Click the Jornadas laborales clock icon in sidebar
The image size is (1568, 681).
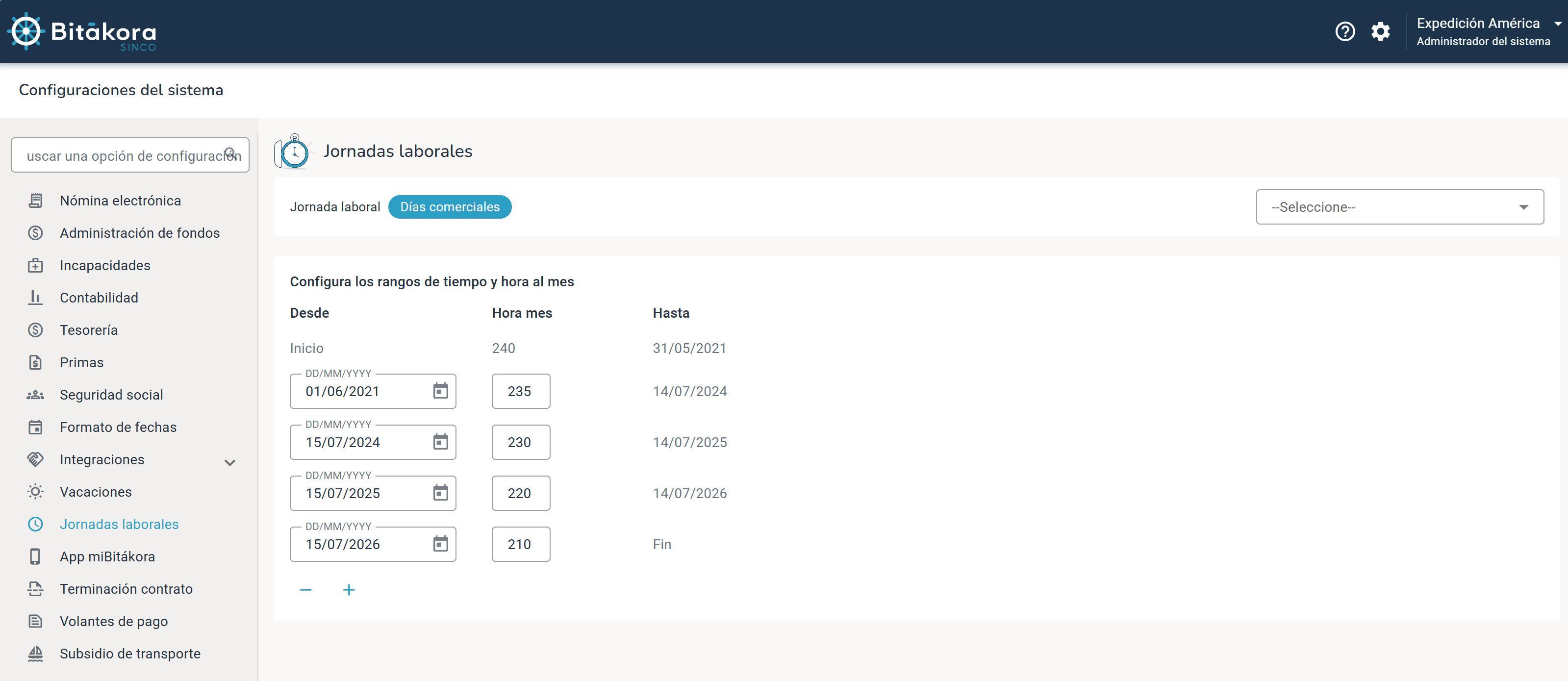pyautogui.click(x=35, y=524)
